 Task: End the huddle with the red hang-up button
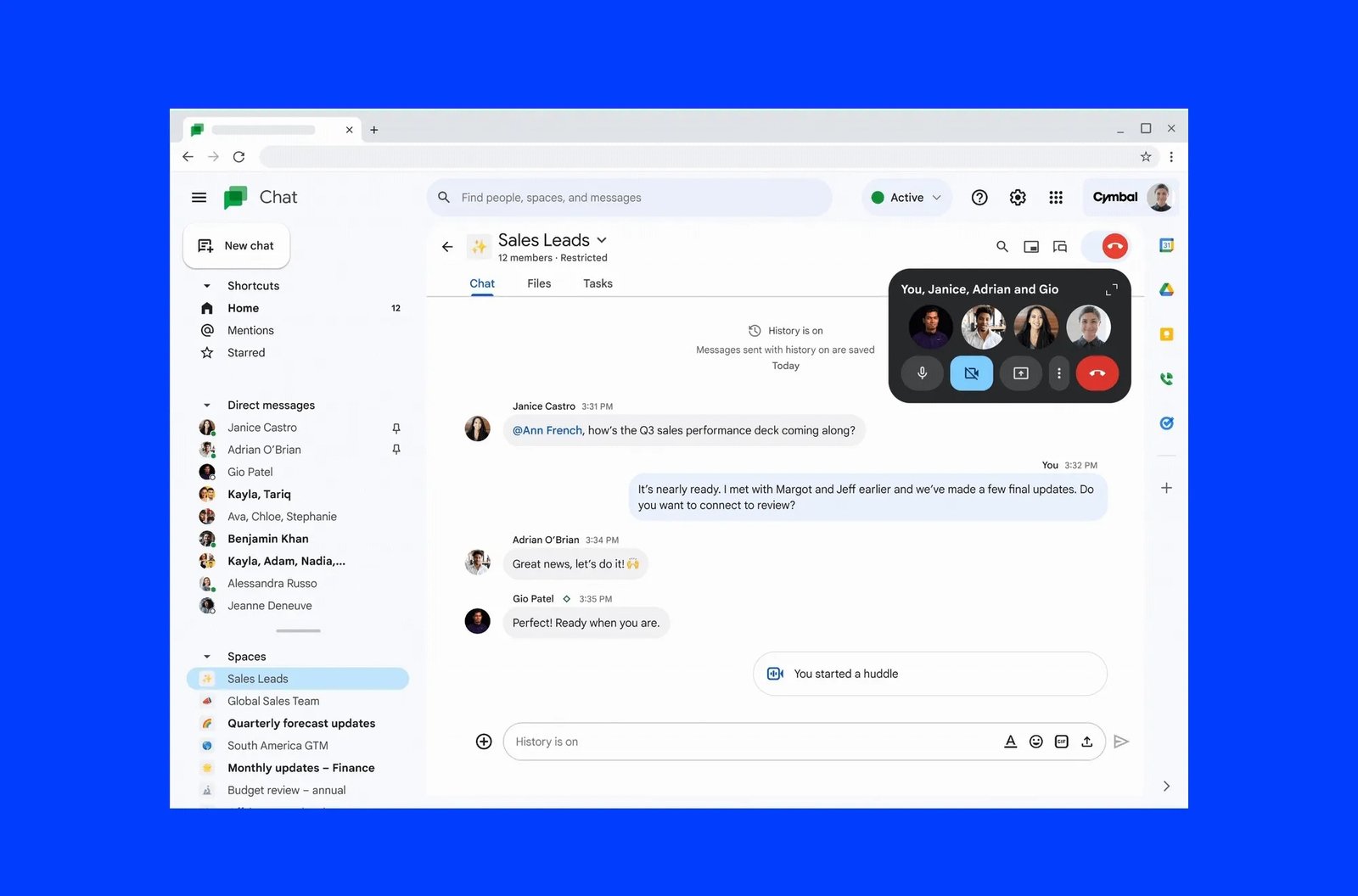tap(1097, 372)
